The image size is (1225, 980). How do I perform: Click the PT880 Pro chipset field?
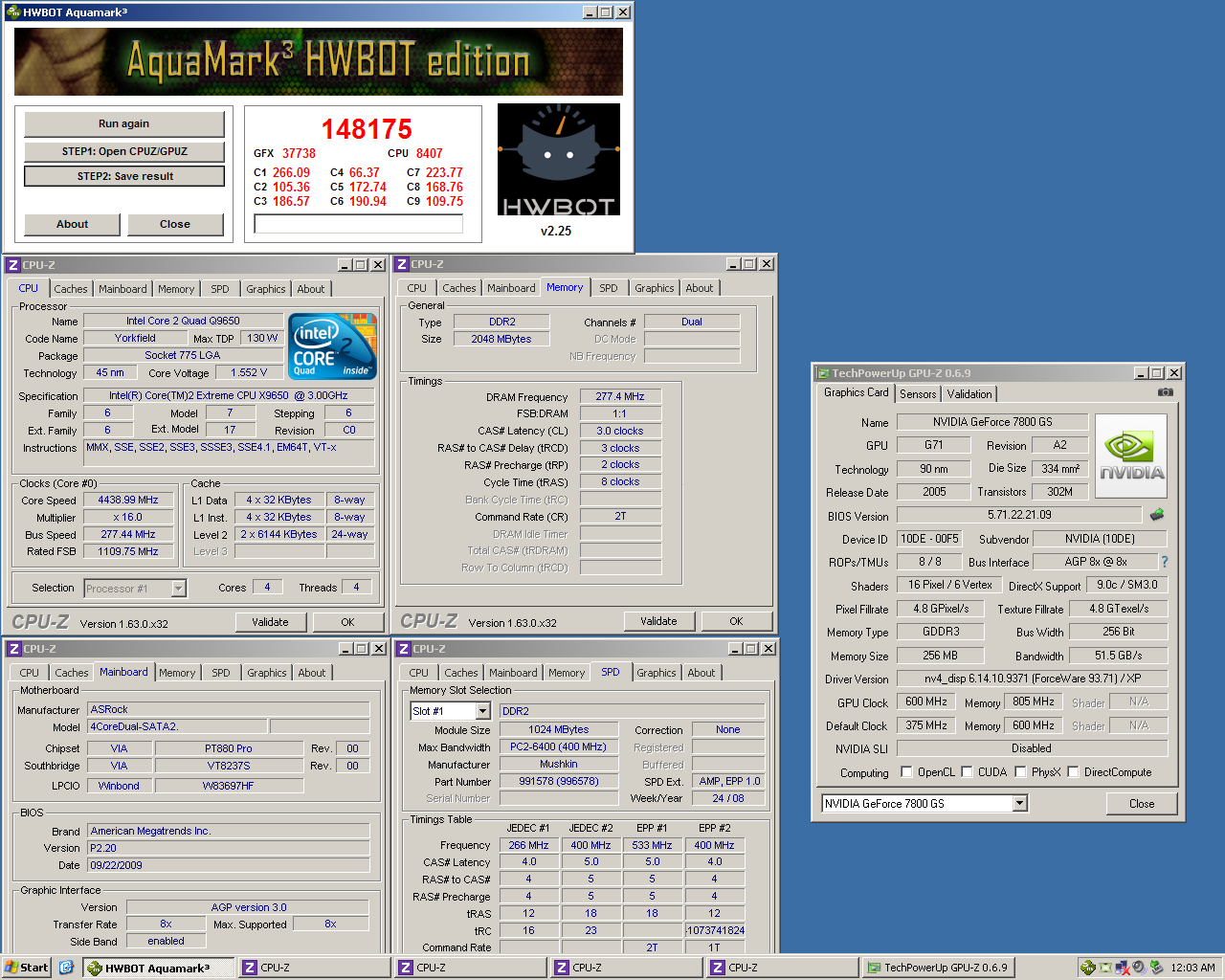coord(229,748)
